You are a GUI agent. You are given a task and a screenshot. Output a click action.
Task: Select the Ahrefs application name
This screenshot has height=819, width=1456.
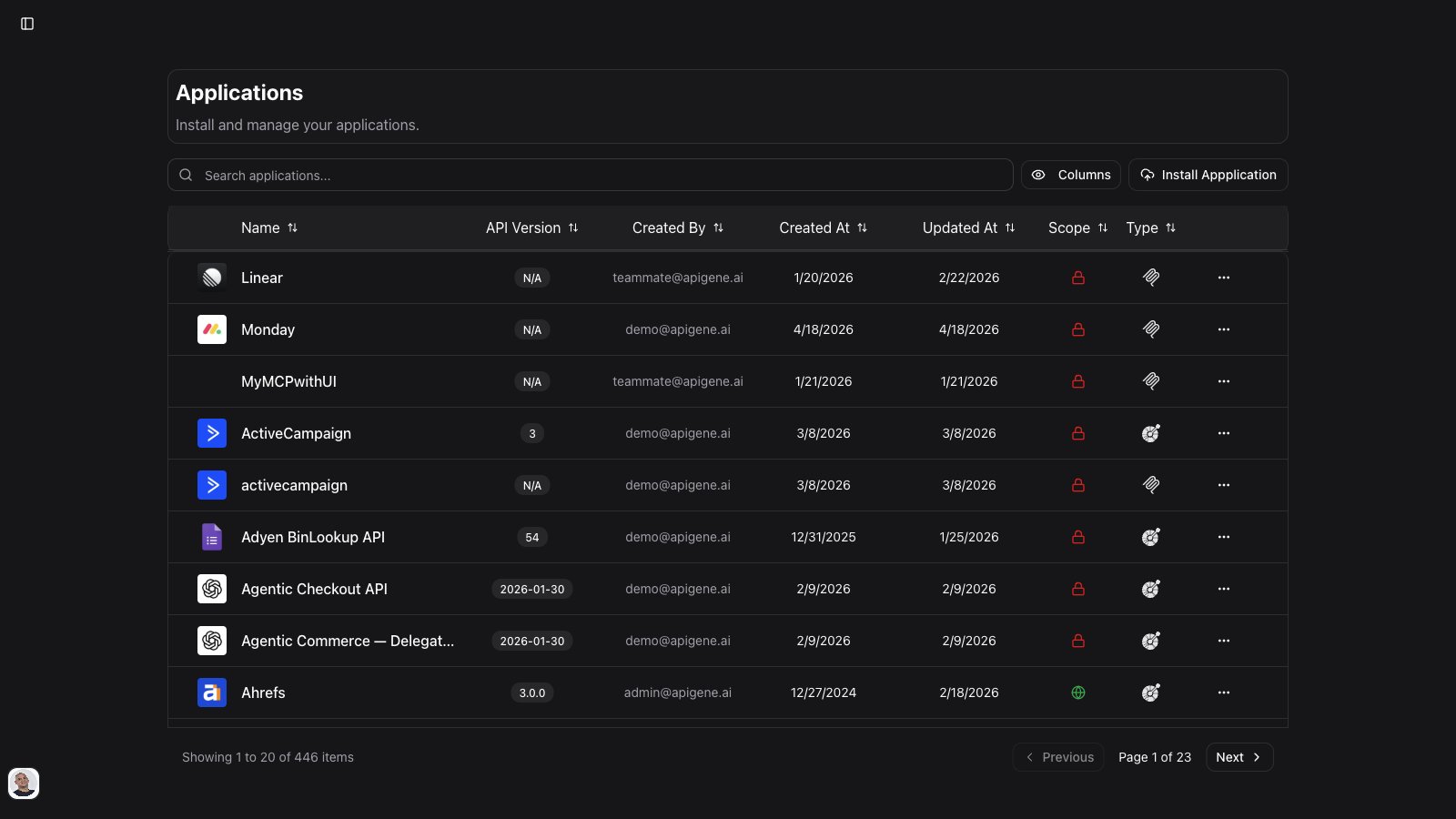[x=263, y=693]
